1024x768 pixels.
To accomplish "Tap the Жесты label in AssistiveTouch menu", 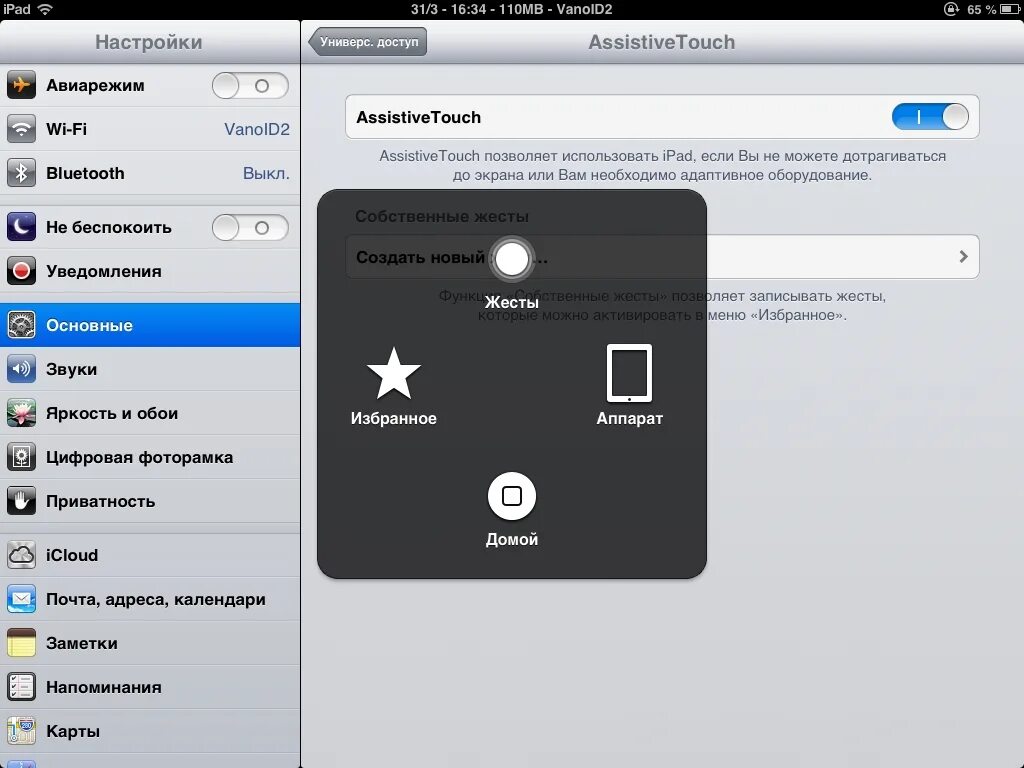I will tap(512, 302).
